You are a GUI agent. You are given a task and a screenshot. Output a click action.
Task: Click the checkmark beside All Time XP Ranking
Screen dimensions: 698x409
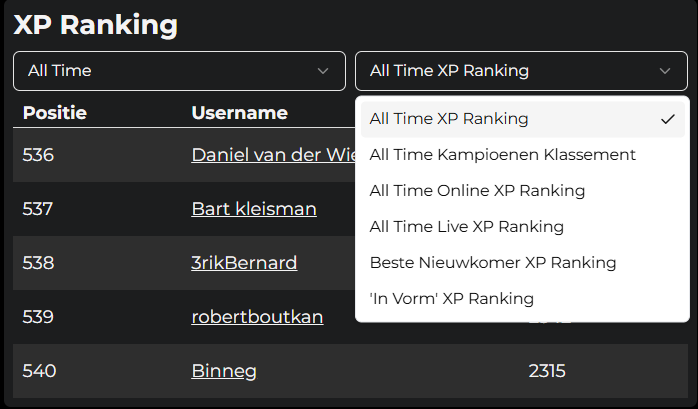click(668, 119)
